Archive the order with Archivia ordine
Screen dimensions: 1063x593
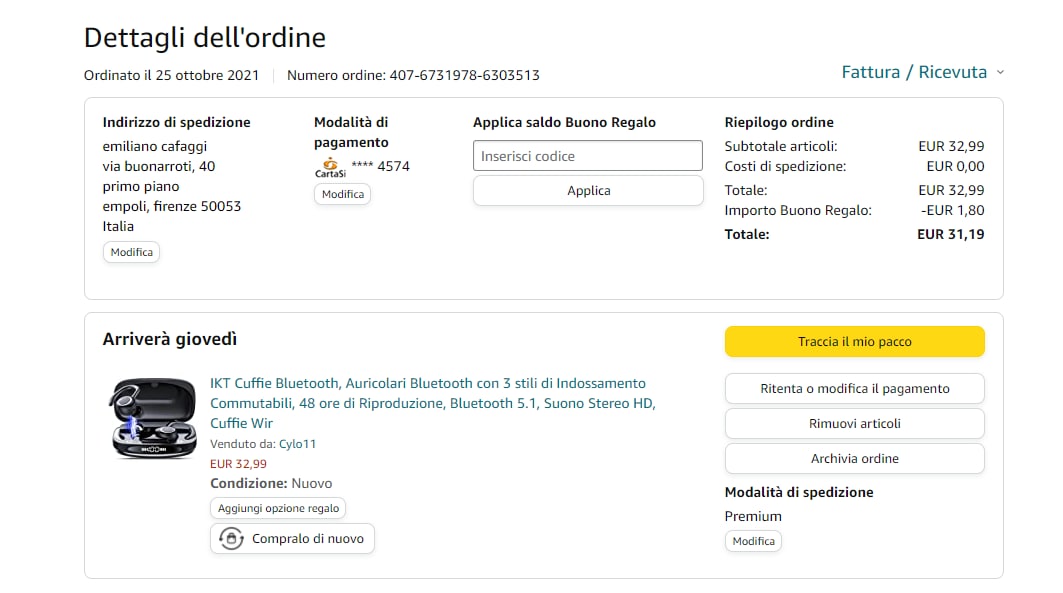click(x=854, y=458)
